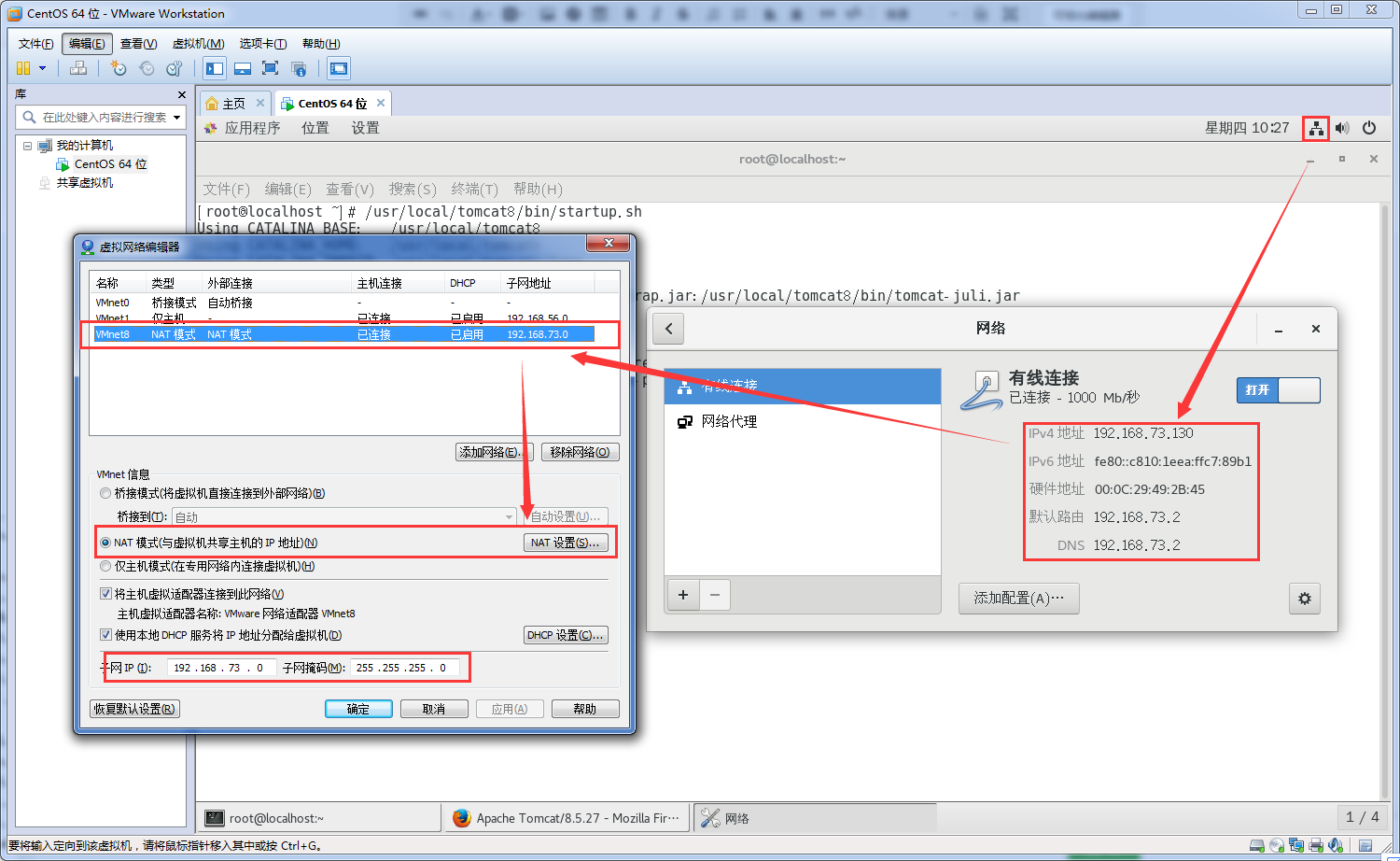The width and height of the screenshot is (1400, 861).
Task: Click the GNOME power icon in top bar
Action: coord(1369,128)
